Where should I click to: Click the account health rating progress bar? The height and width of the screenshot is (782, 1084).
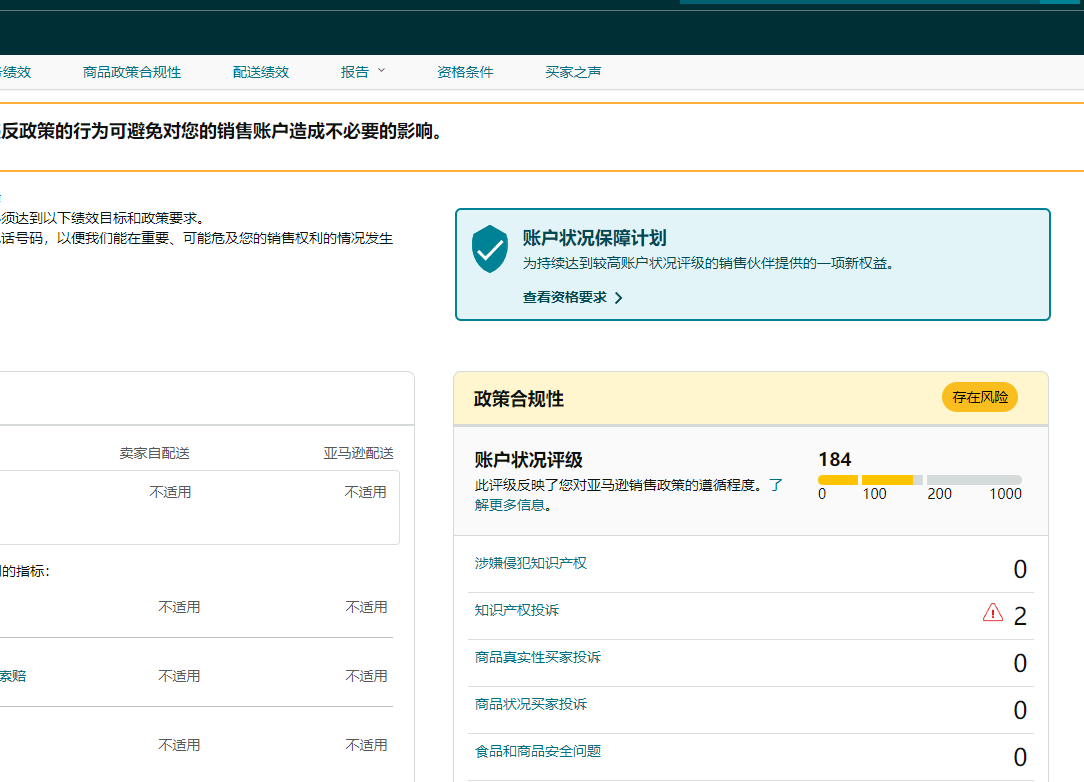click(919, 480)
